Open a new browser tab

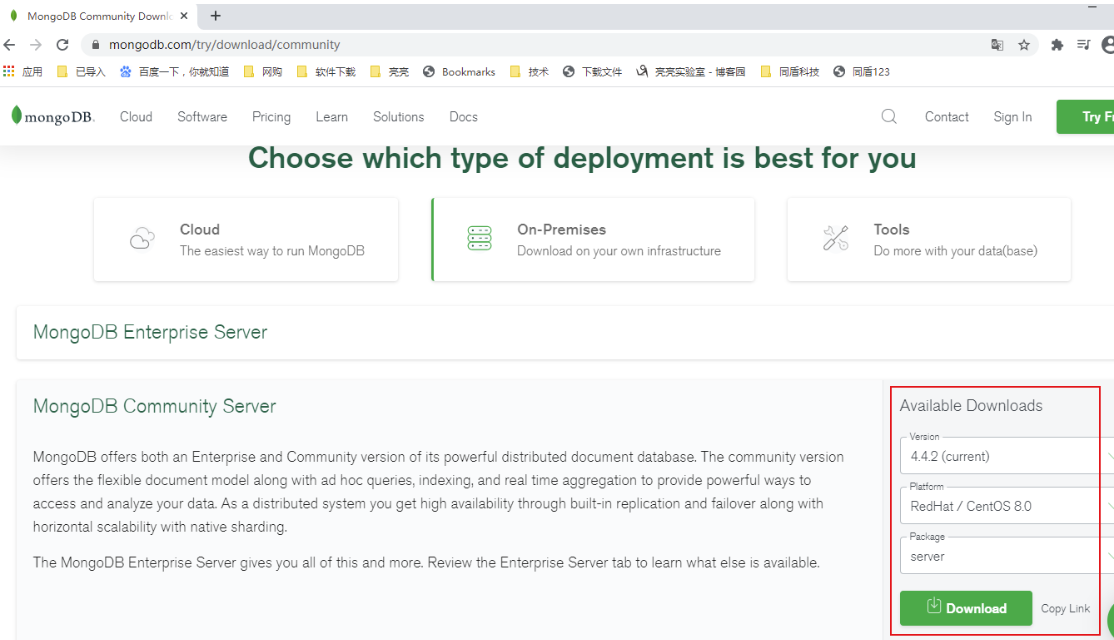pos(216,16)
